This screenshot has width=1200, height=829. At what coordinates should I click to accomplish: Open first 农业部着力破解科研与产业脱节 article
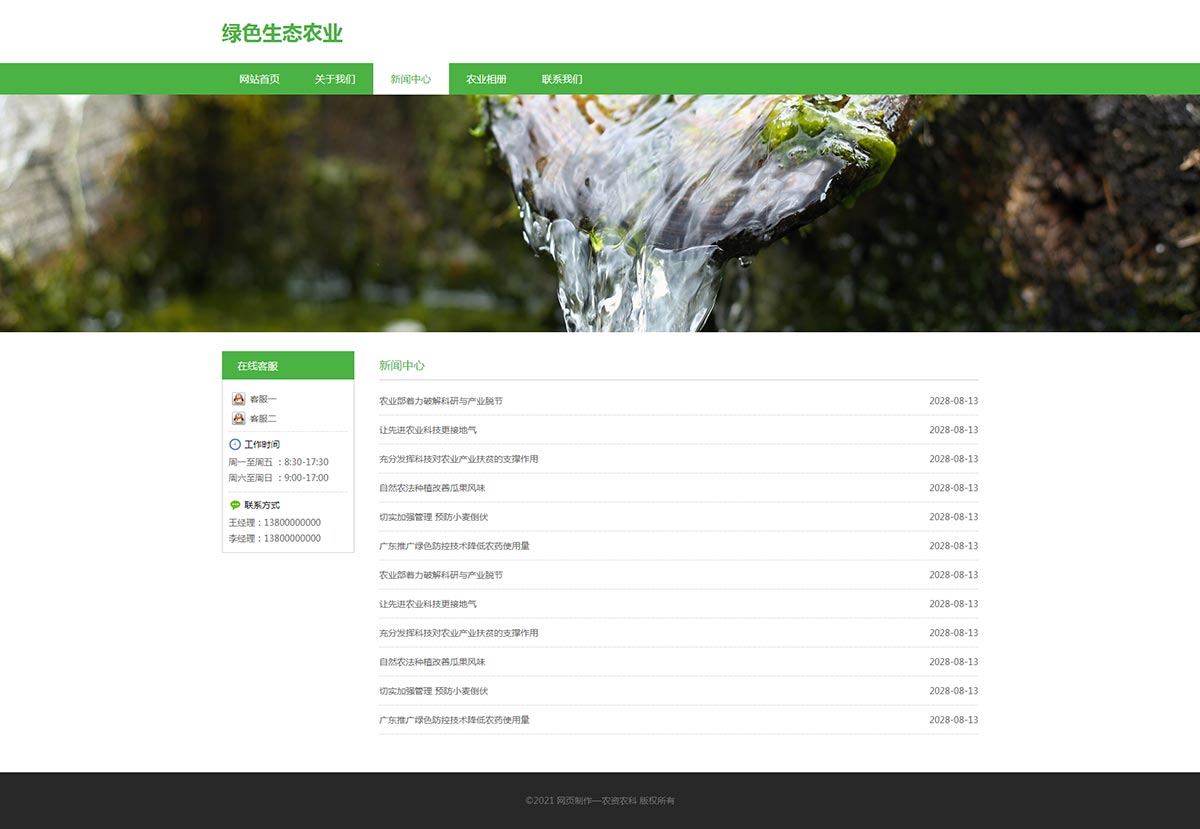click(x=441, y=401)
